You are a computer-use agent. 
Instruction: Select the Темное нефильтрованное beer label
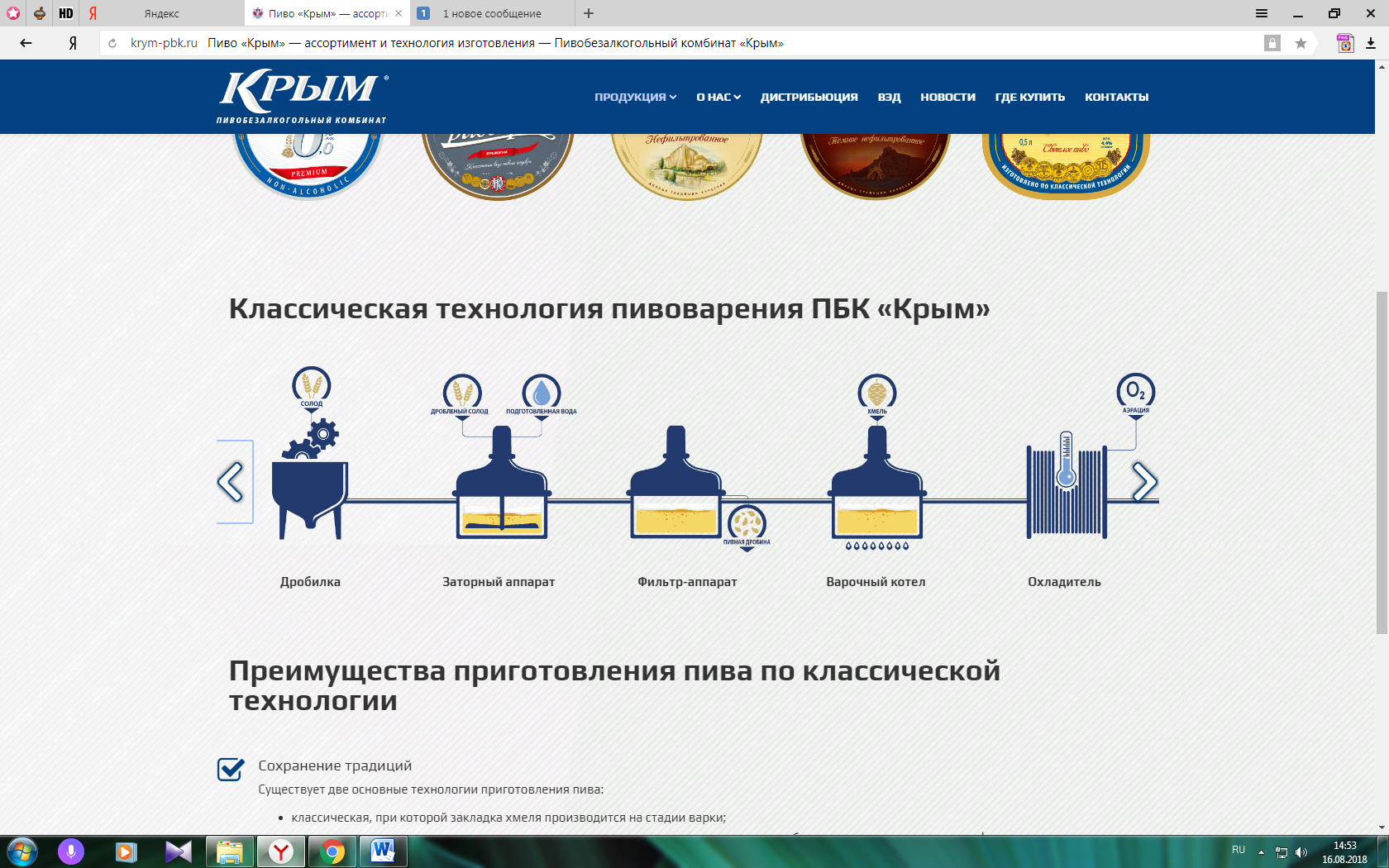click(x=876, y=165)
